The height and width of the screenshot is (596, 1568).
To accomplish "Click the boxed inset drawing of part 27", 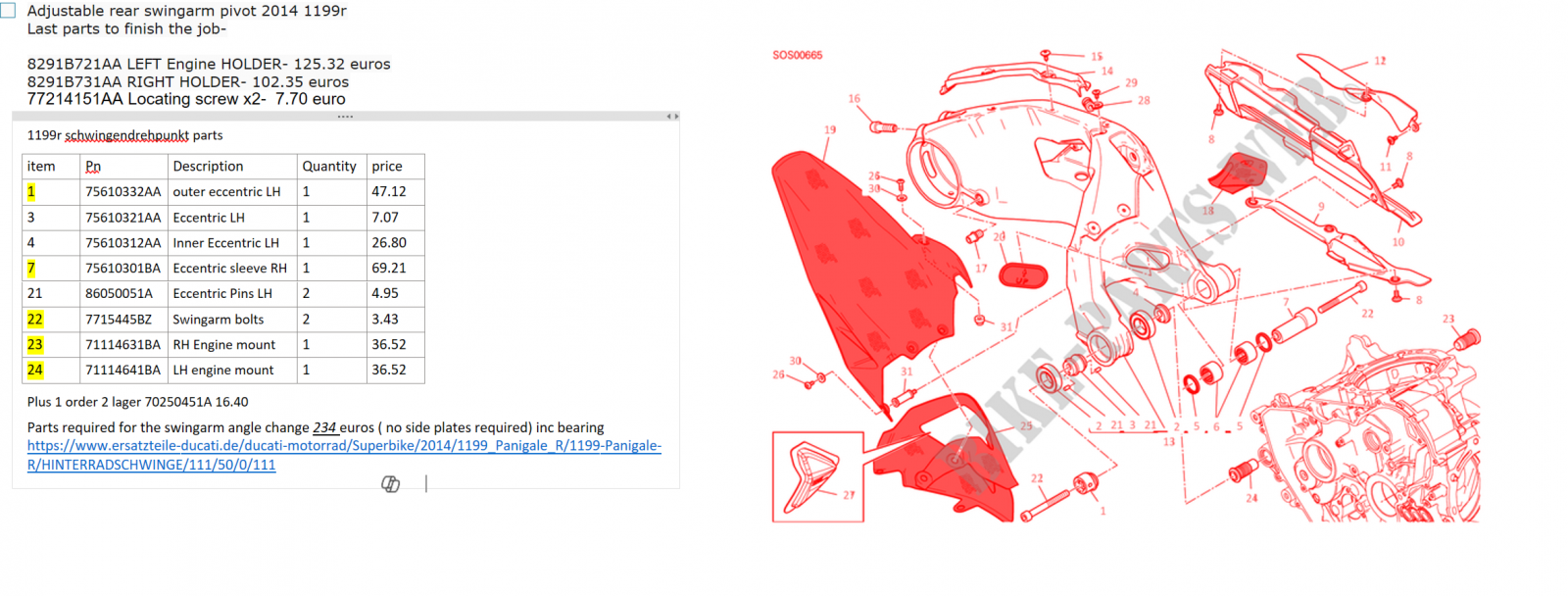I will (817, 476).
